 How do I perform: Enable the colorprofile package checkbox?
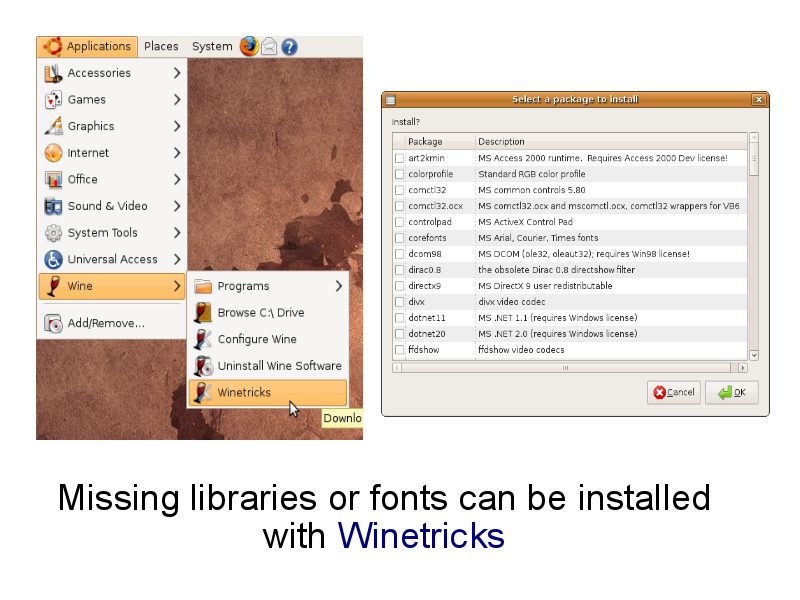click(x=399, y=174)
